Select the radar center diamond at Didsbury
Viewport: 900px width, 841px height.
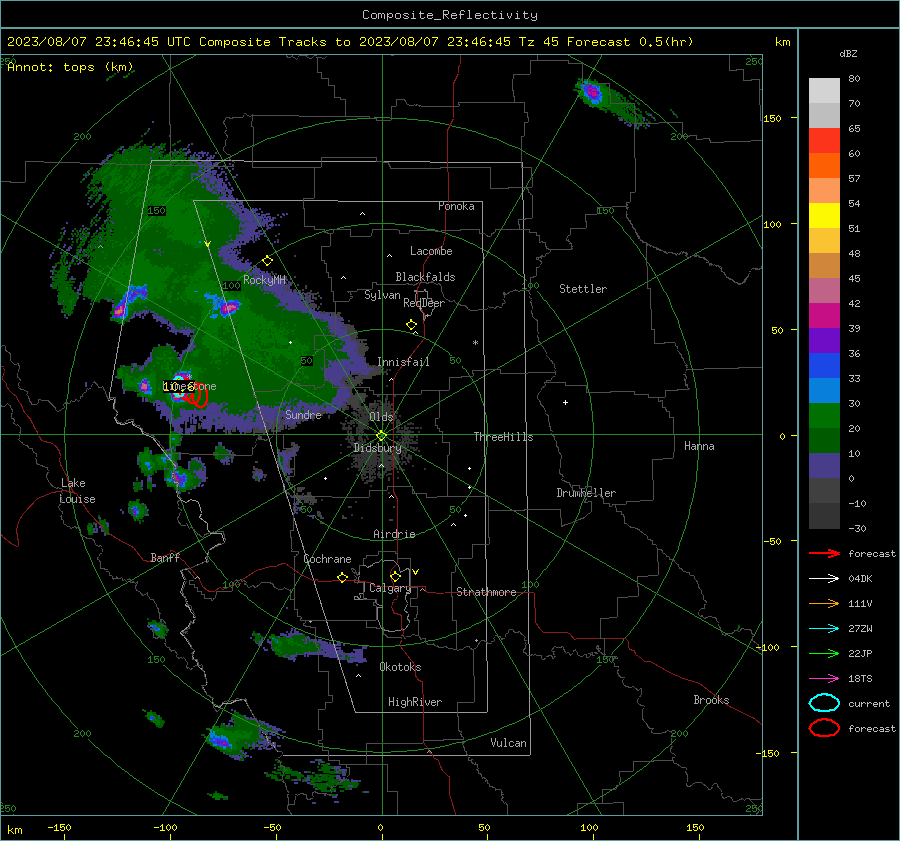pyautogui.click(x=381, y=436)
